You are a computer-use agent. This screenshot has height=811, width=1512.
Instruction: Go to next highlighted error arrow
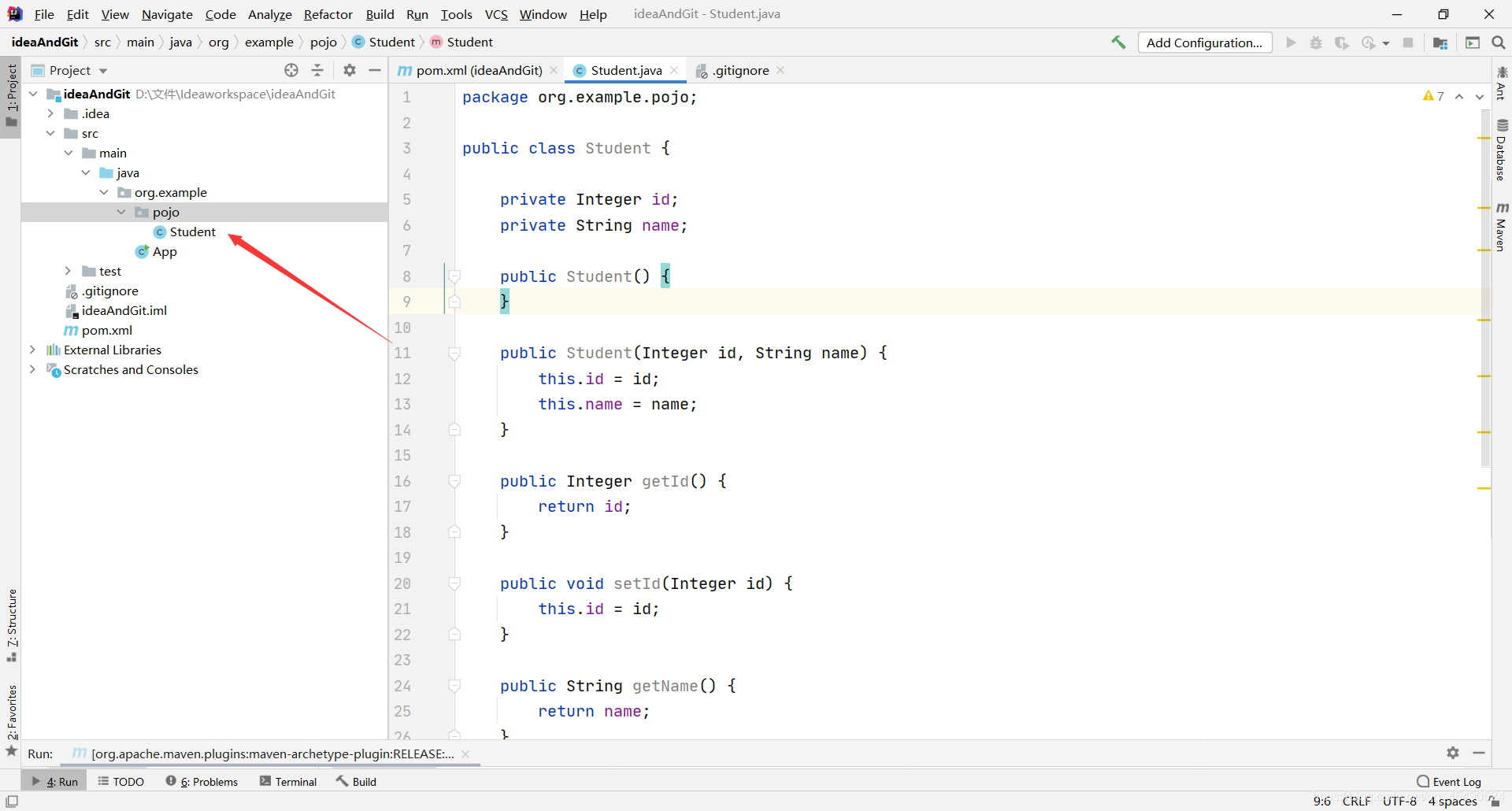[1480, 96]
